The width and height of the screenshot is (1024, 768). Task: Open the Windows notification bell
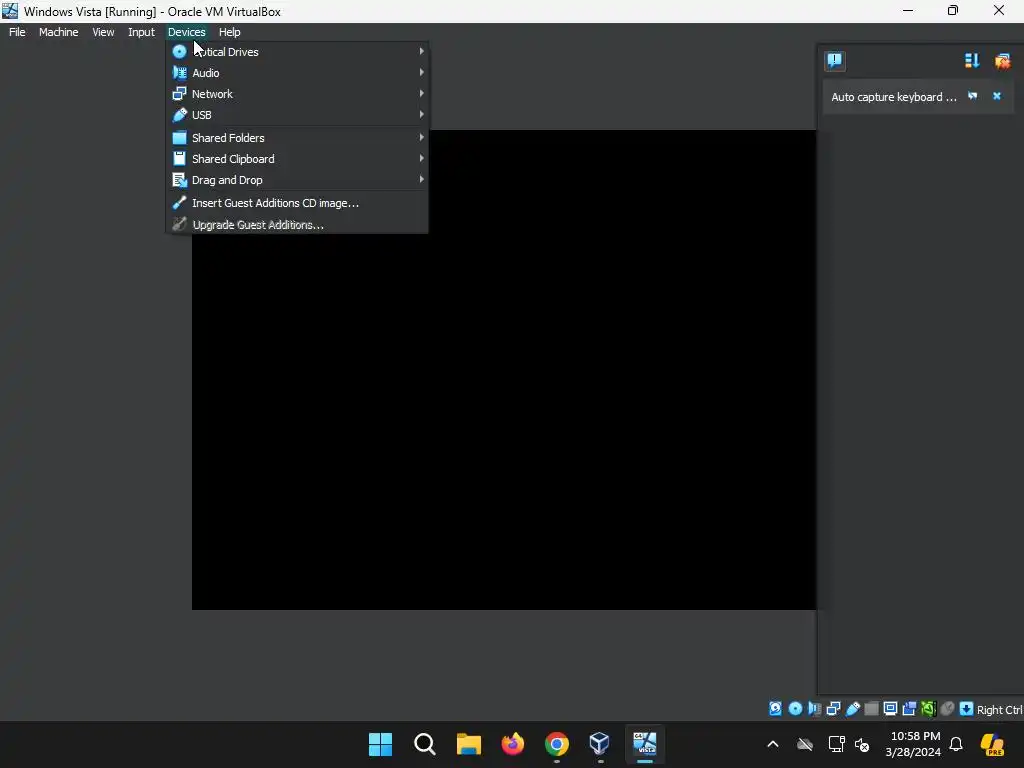click(956, 744)
